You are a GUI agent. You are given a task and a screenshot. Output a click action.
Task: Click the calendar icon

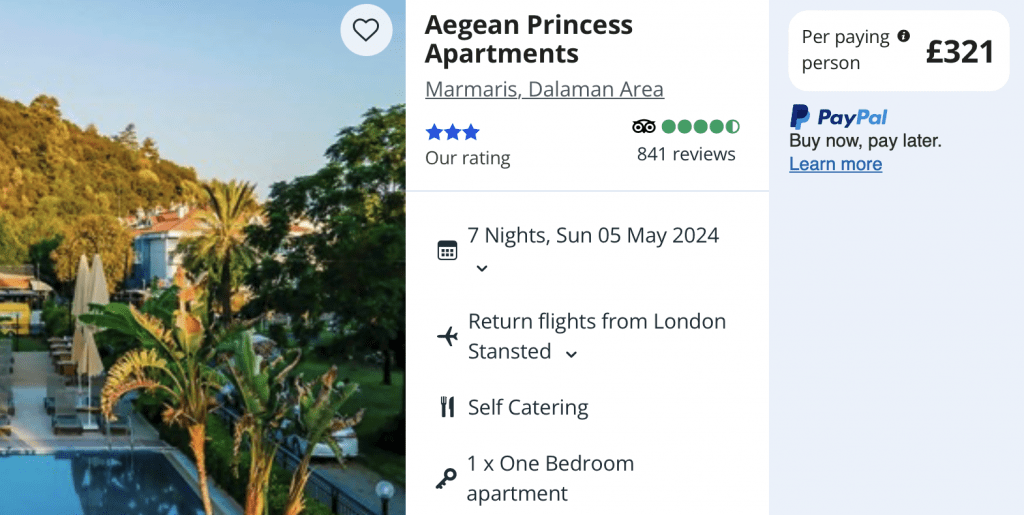pos(447,250)
